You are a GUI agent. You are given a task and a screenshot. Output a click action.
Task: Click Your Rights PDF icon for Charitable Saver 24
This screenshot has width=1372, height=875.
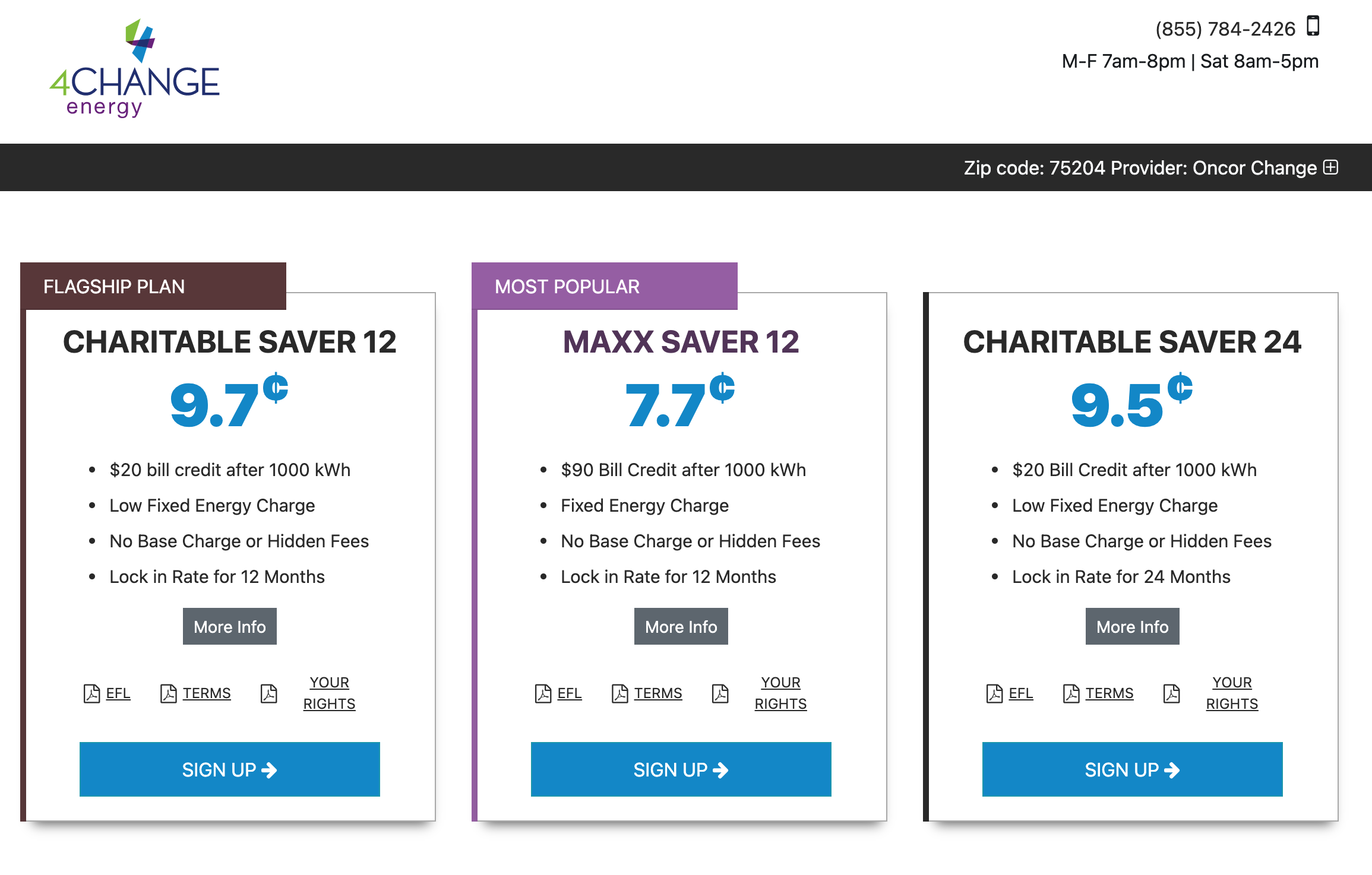[x=1171, y=693]
